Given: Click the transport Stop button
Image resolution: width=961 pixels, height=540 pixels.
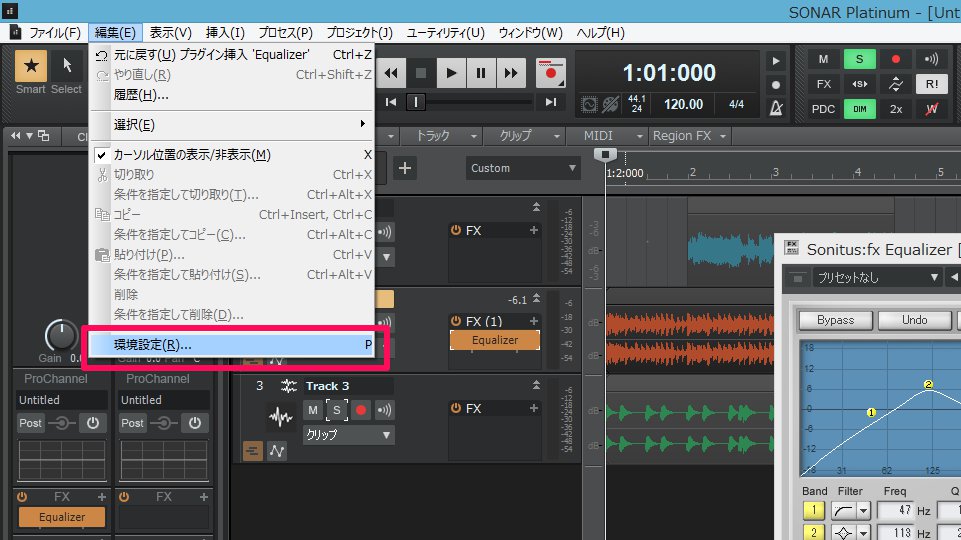Looking at the screenshot, I should (421, 73).
